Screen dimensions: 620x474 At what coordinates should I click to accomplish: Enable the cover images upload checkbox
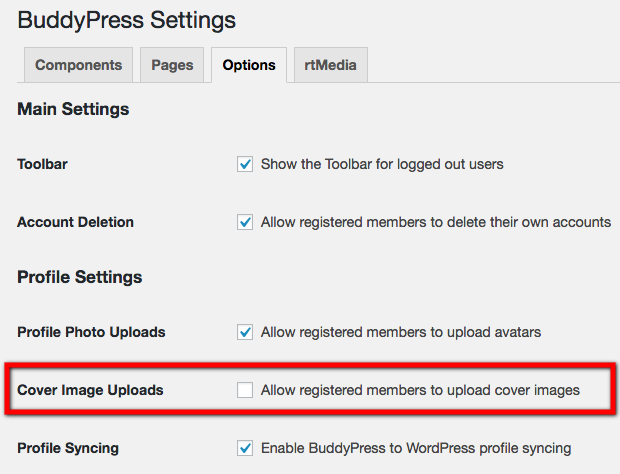[x=245, y=390]
